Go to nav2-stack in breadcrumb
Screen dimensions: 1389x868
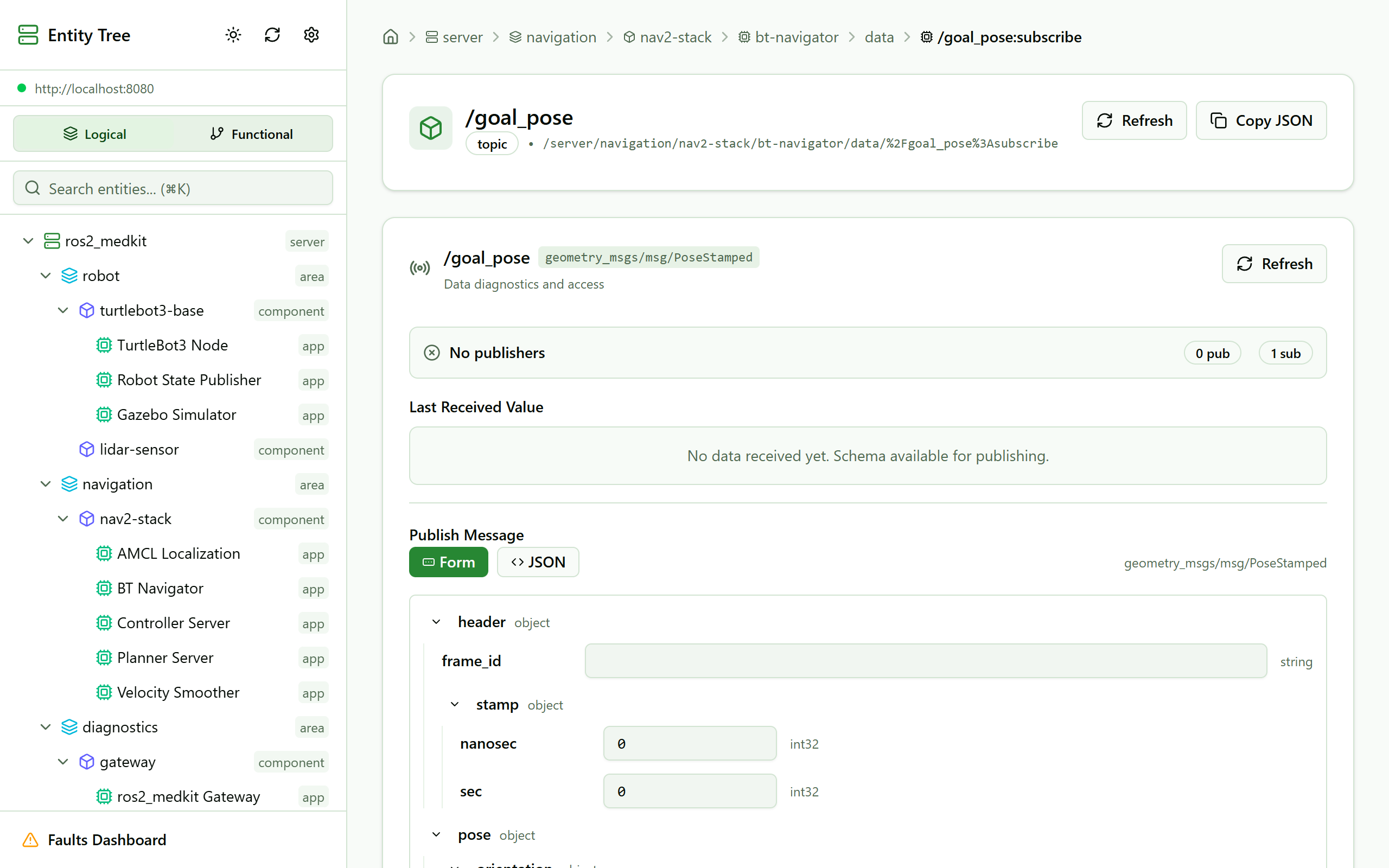pyautogui.click(x=675, y=37)
